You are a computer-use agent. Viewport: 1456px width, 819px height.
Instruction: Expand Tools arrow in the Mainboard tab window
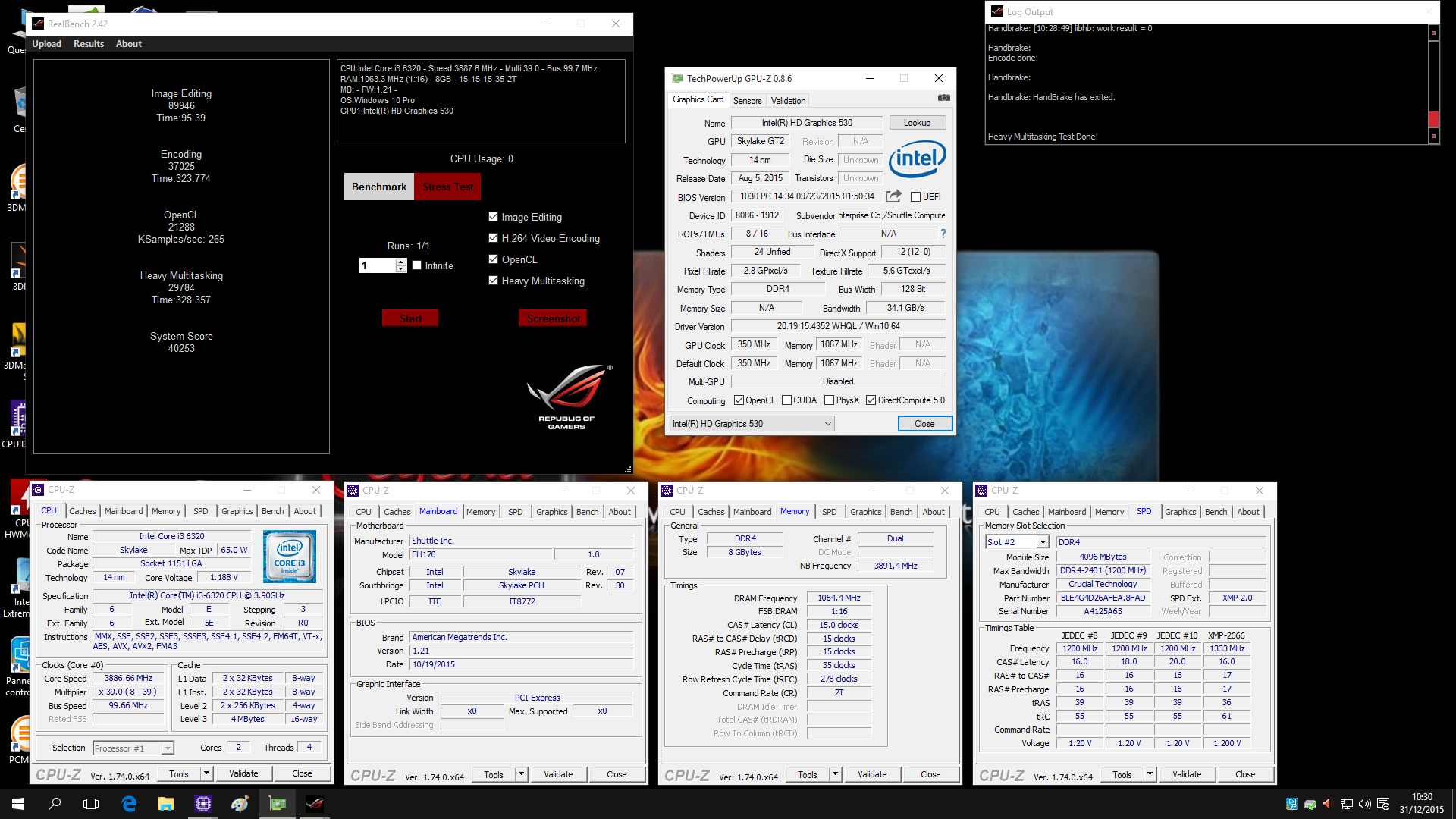click(521, 774)
